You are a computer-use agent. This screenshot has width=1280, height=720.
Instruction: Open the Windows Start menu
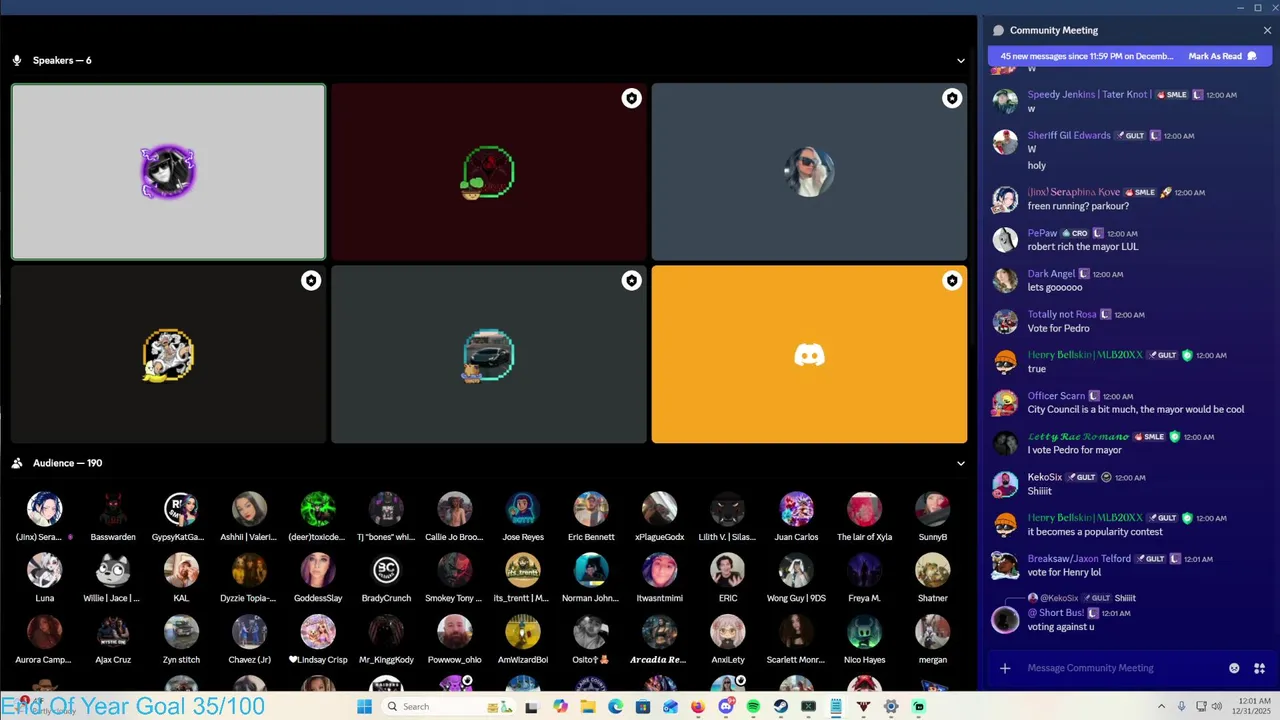[364, 707]
